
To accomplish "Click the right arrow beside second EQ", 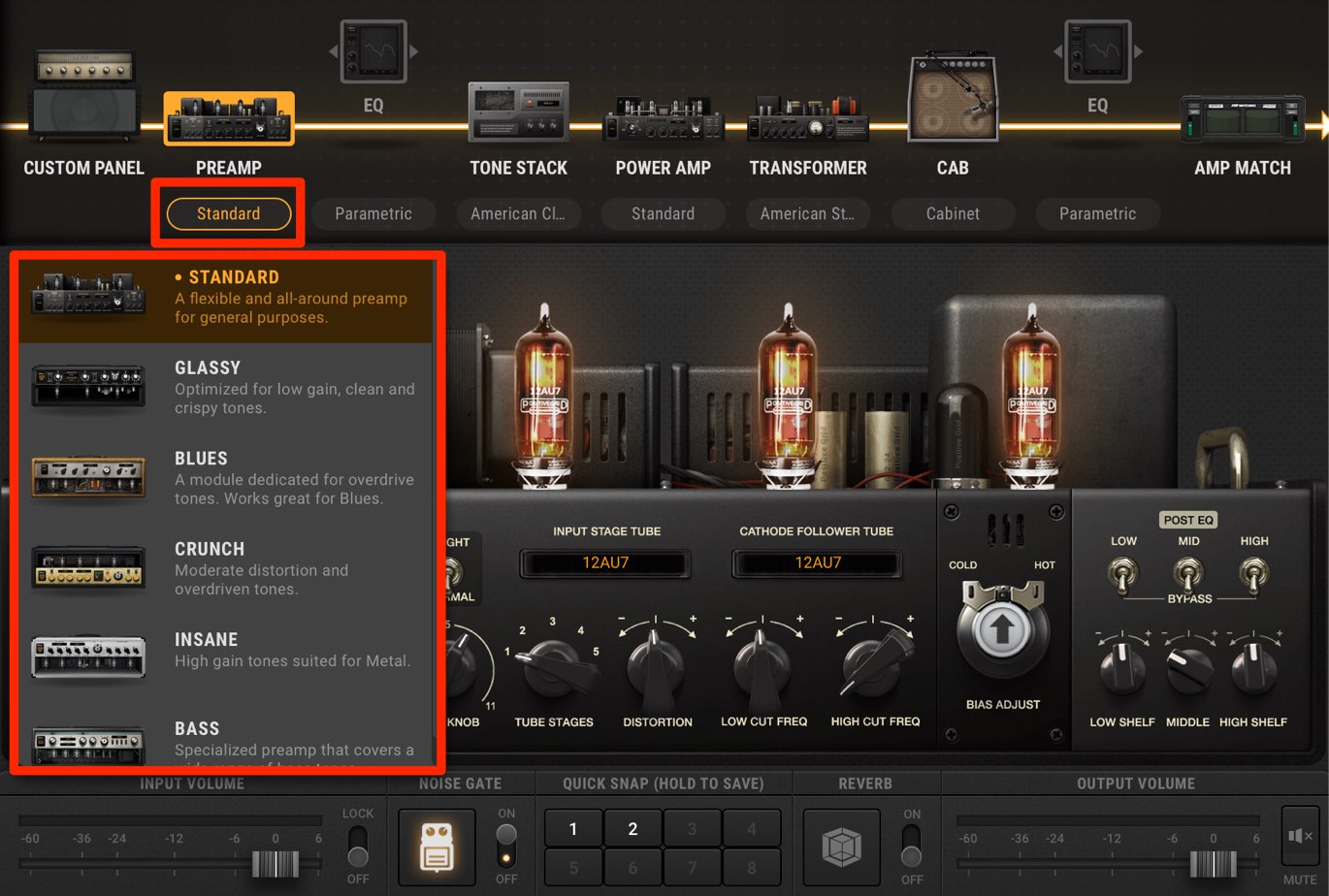I will coord(1138,51).
